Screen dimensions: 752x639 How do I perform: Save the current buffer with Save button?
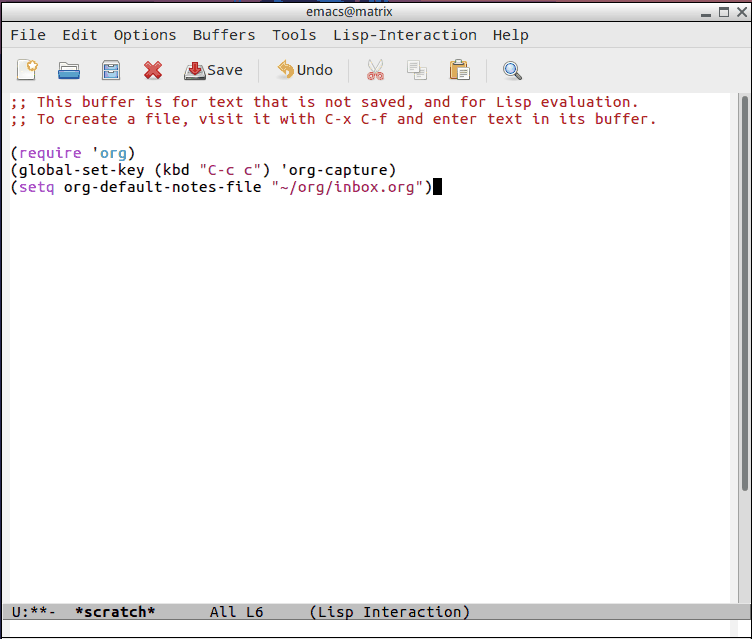pyautogui.click(x=213, y=70)
